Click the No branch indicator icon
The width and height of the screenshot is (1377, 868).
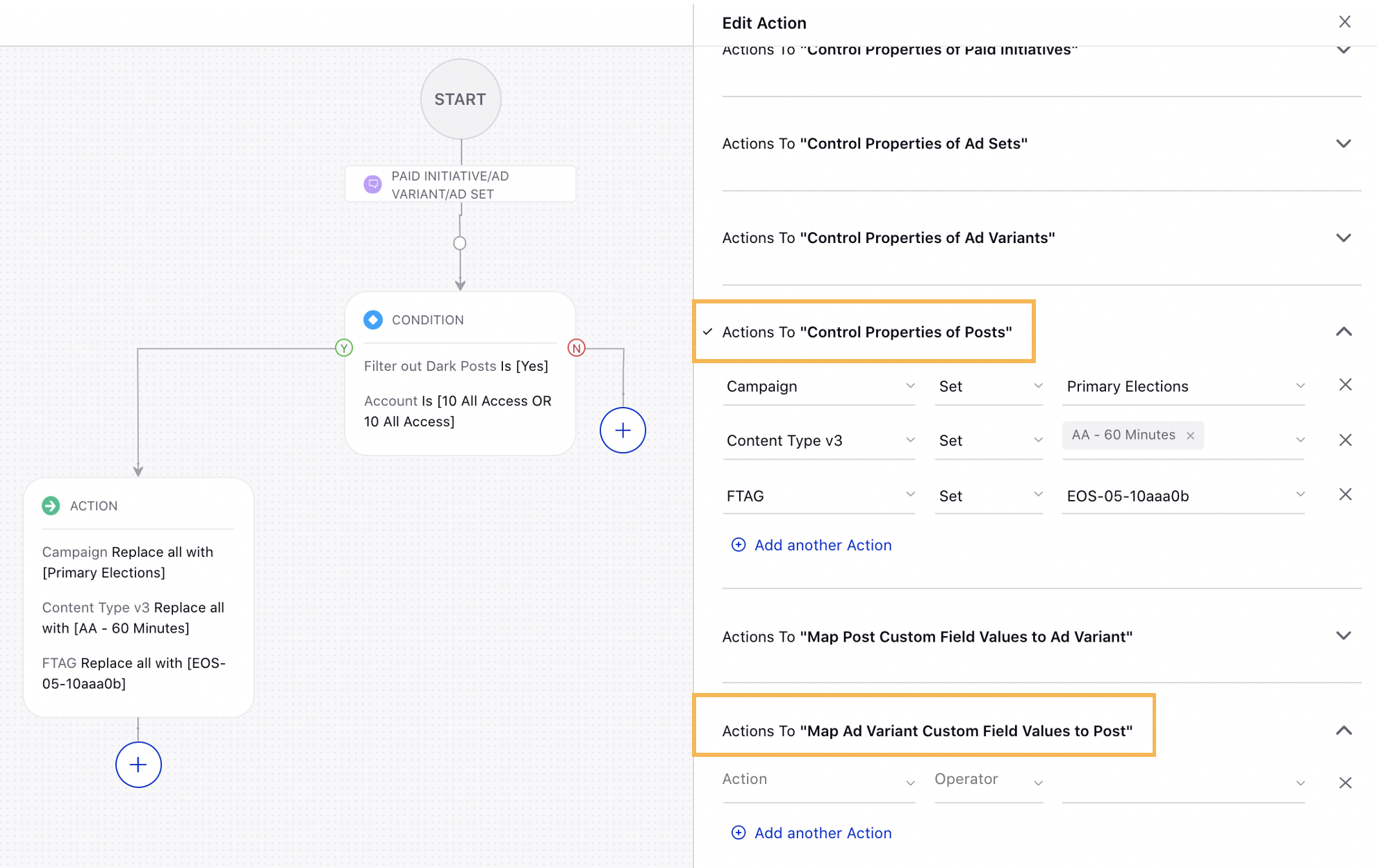[576, 347]
